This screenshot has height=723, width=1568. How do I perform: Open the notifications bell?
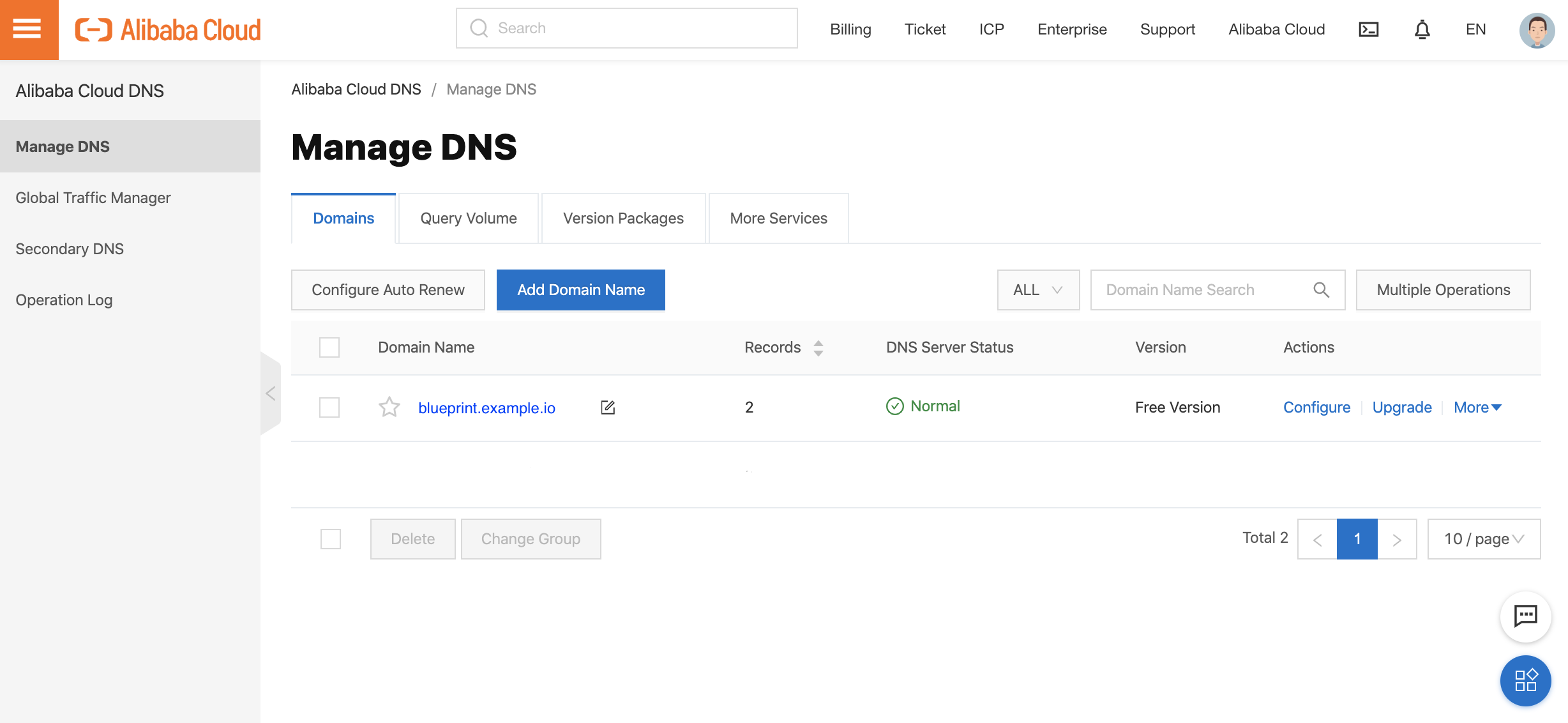[1422, 29]
